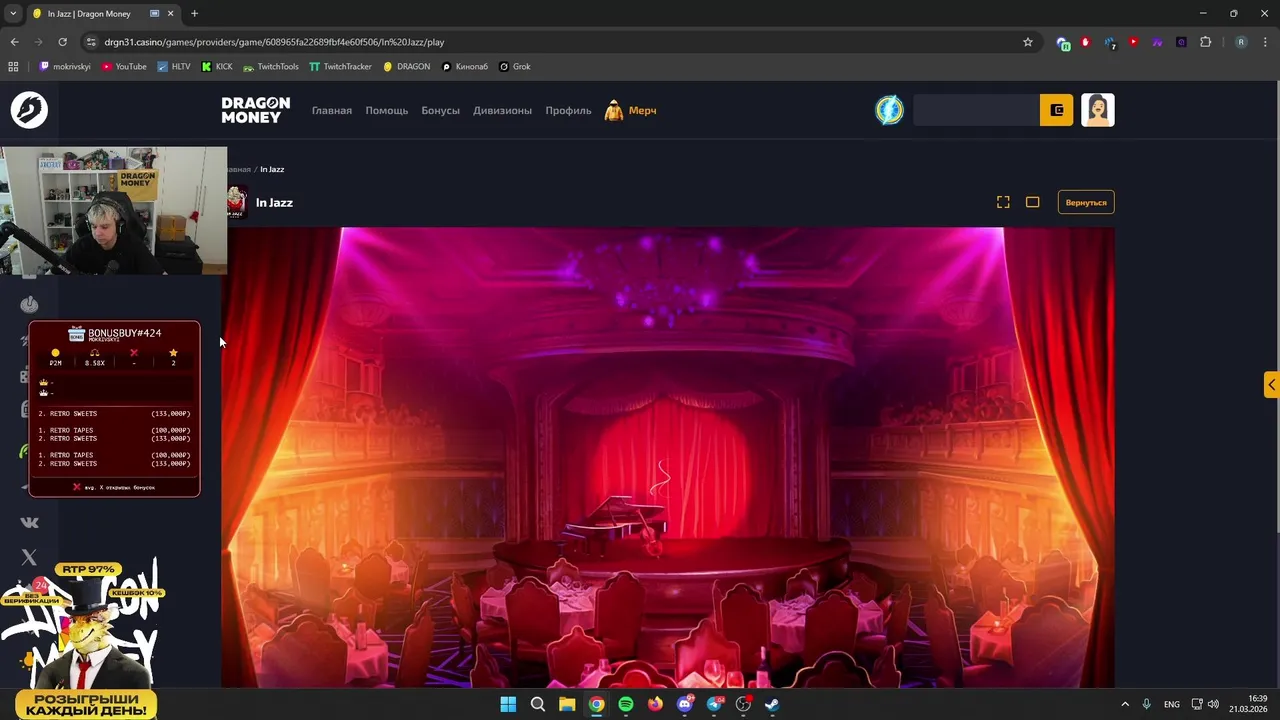The height and width of the screenshot is (720, 1280).
Task: Open the Chrome three-dot menu
Action: coord(1265,42)
